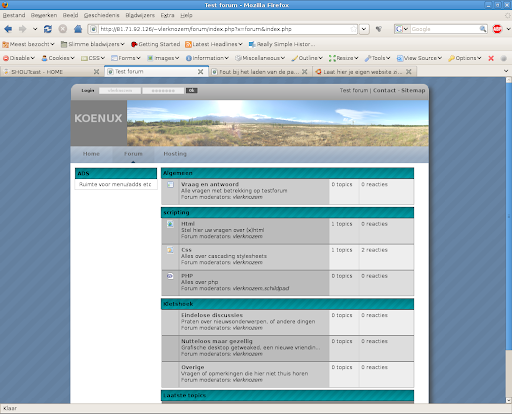The image size is (512, 414).
Task: Open Web Developer Options menu
Action: pos(465,58)
